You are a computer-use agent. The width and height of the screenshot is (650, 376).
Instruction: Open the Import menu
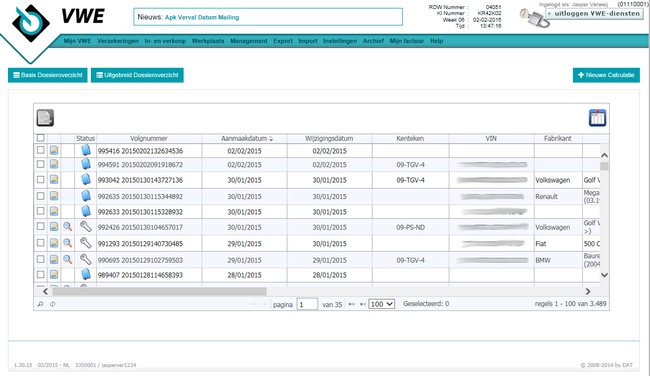tap(308, 41)
